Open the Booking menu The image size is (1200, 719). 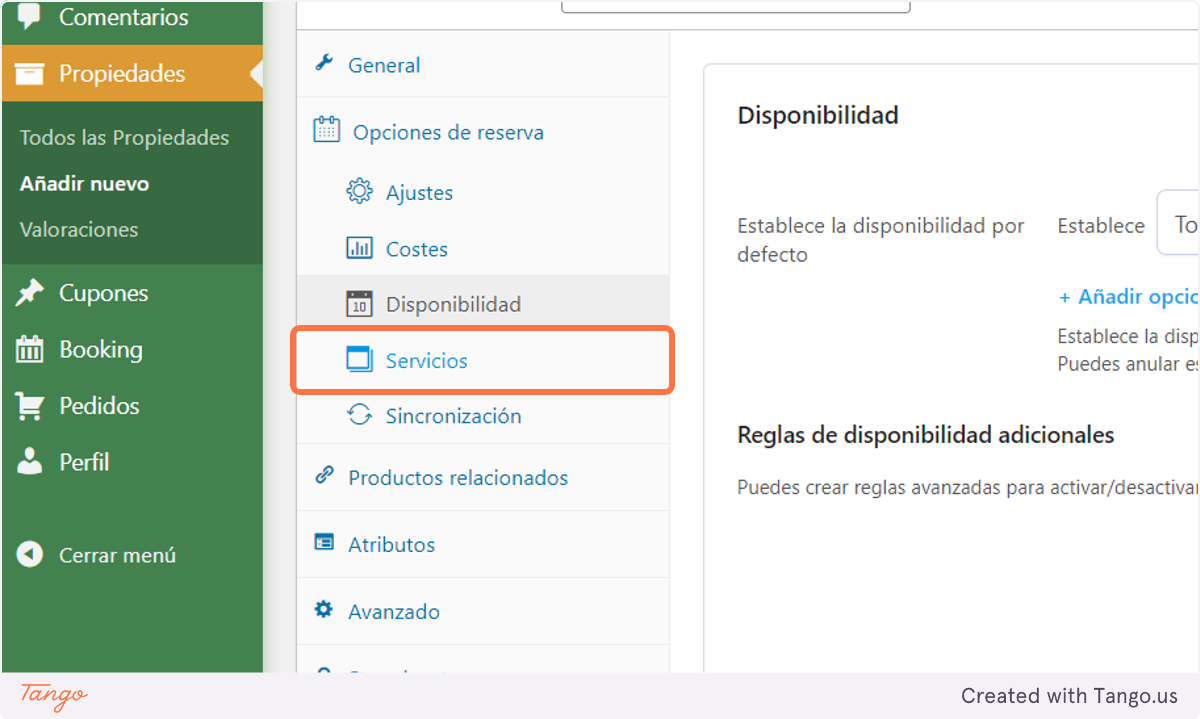[132, 349]
